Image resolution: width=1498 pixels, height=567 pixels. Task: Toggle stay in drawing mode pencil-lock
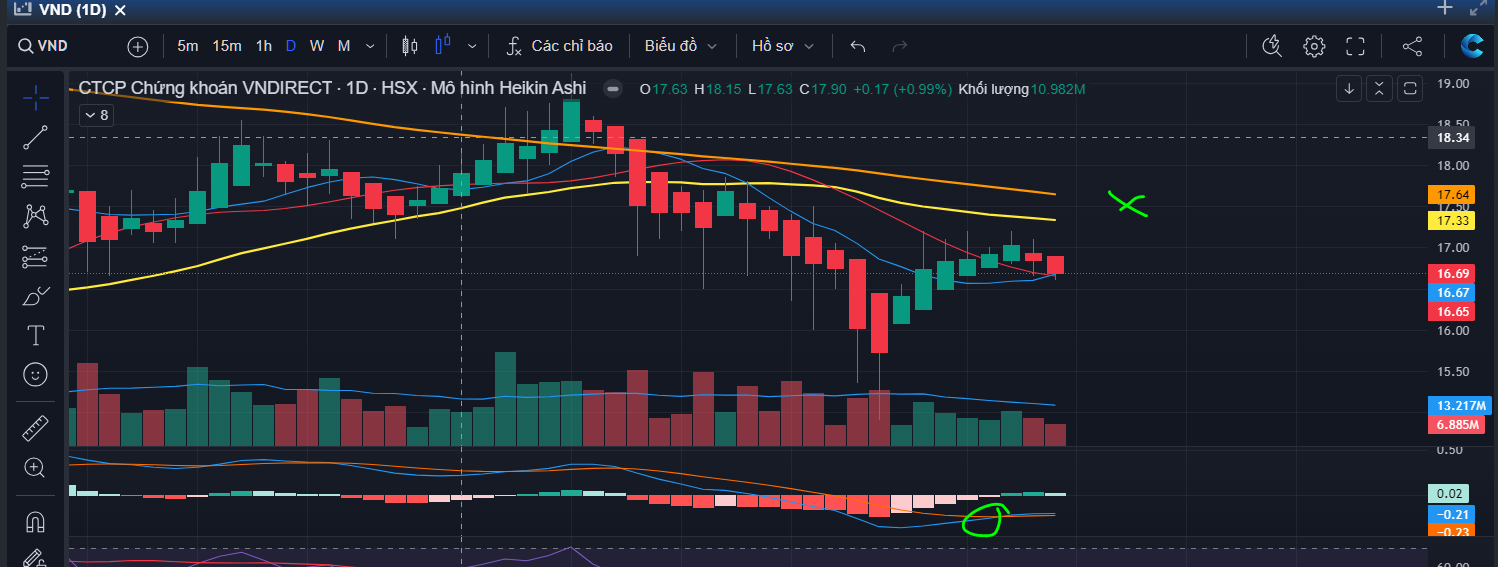pos(36,558)
